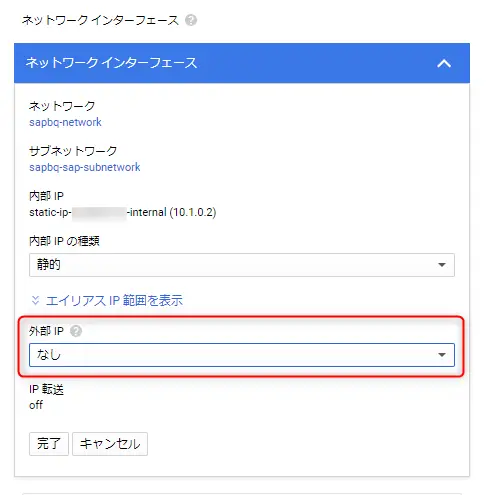Click the blue ネットワーク インターフェース header title
Image resolution: width=499 pixels, height=495 pixels.
(111, 63)
